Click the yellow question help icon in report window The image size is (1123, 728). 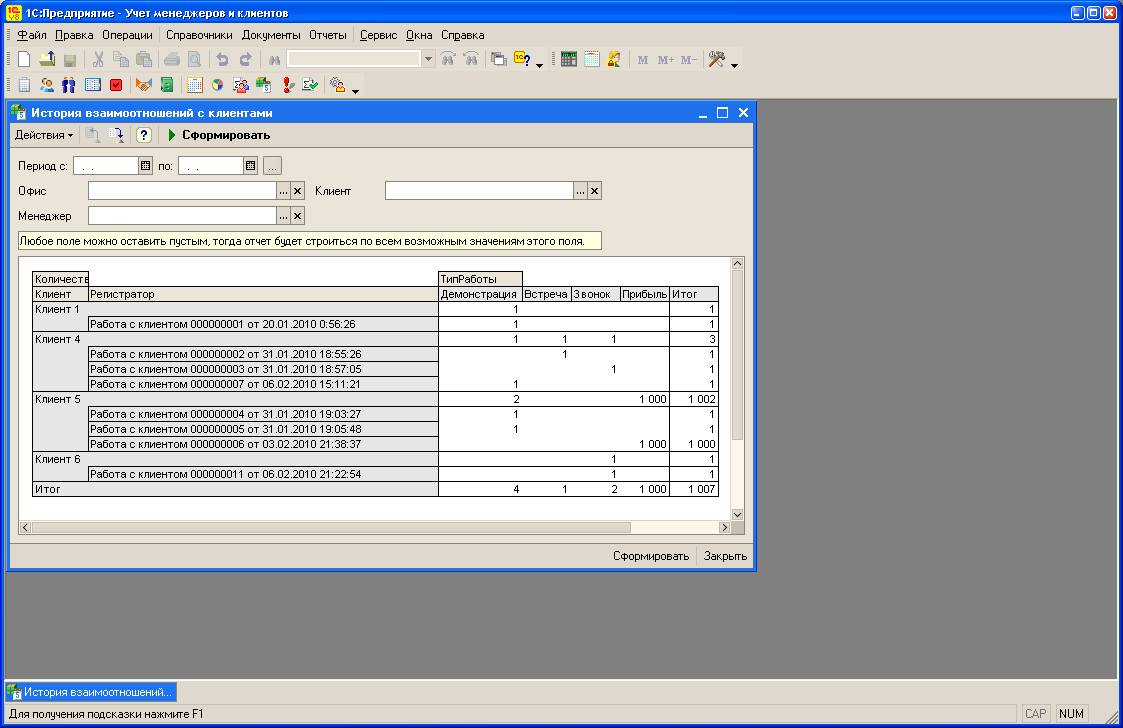[x=143, y=135]
